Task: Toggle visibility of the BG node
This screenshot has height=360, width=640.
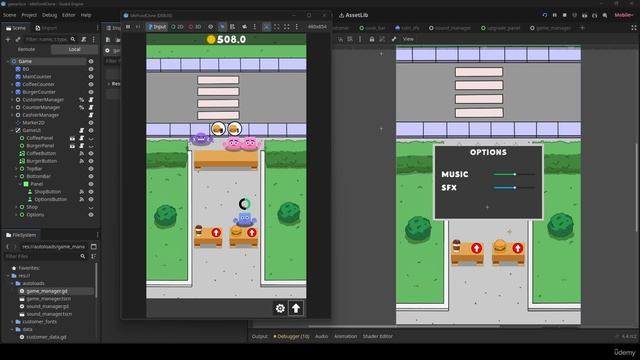Action: click(x=91, y=69)
